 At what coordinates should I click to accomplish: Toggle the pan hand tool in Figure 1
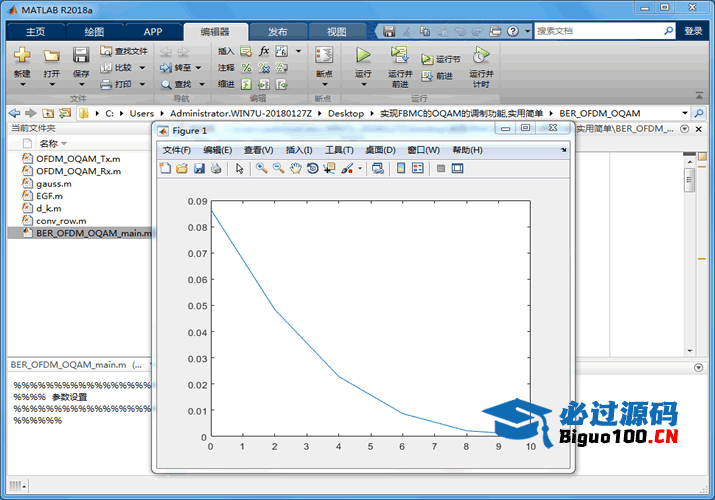pos(295,168)
